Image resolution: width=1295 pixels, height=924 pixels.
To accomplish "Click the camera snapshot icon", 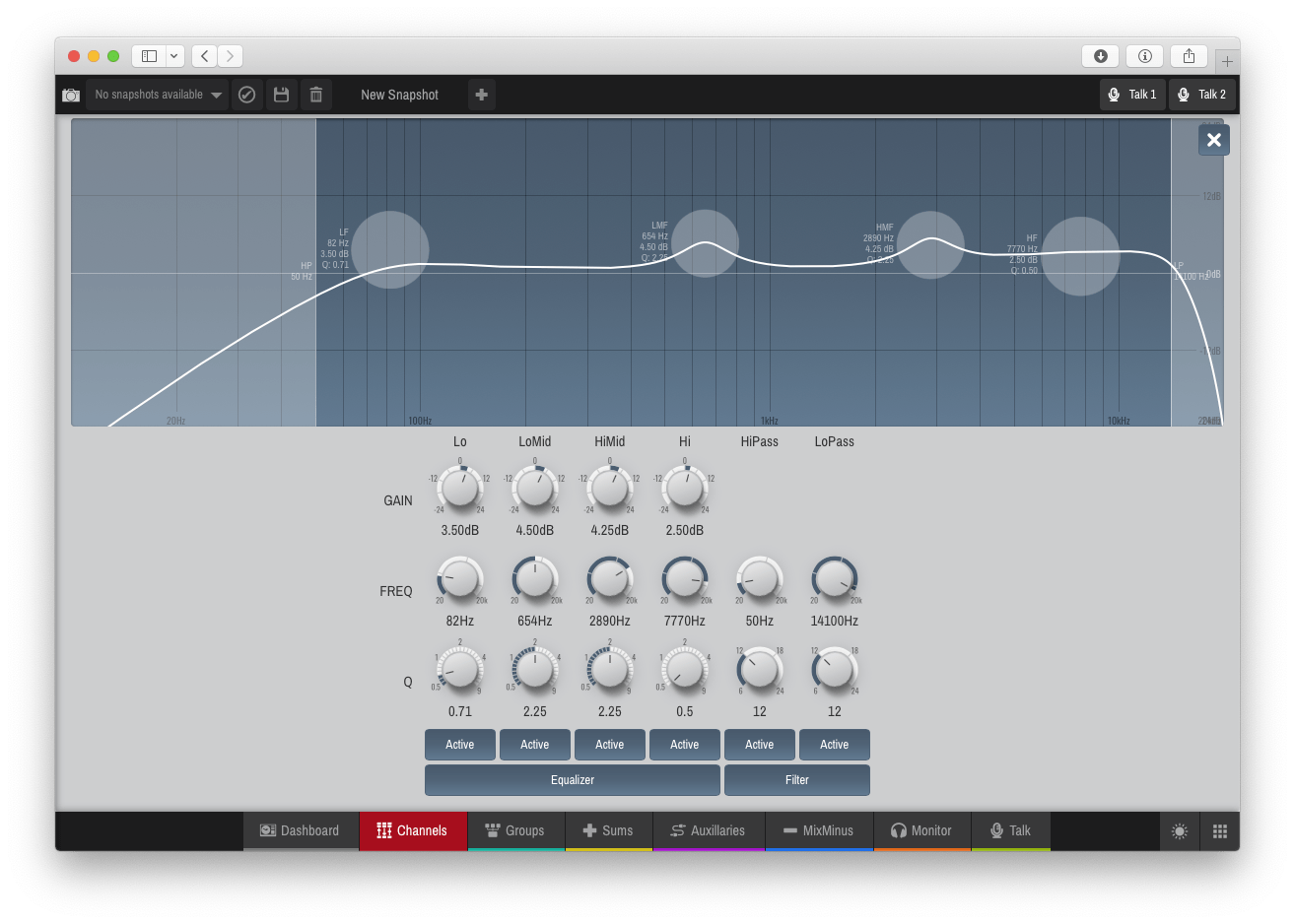I will point(71,96).
